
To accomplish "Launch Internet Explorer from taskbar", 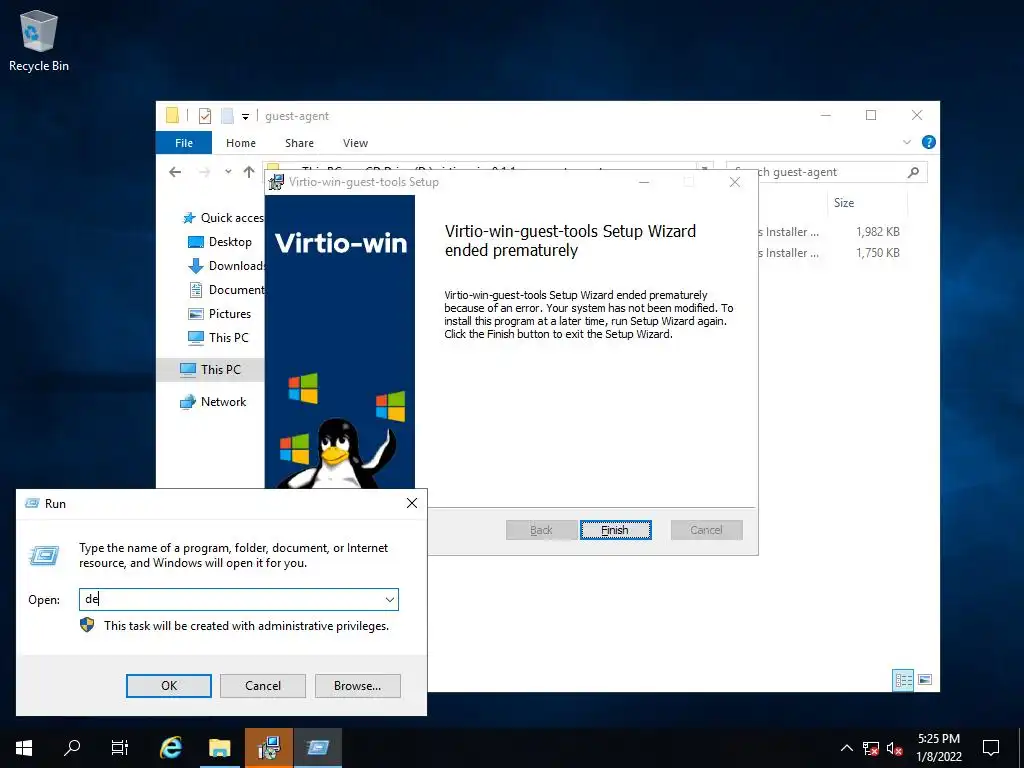I will (171, 747).
